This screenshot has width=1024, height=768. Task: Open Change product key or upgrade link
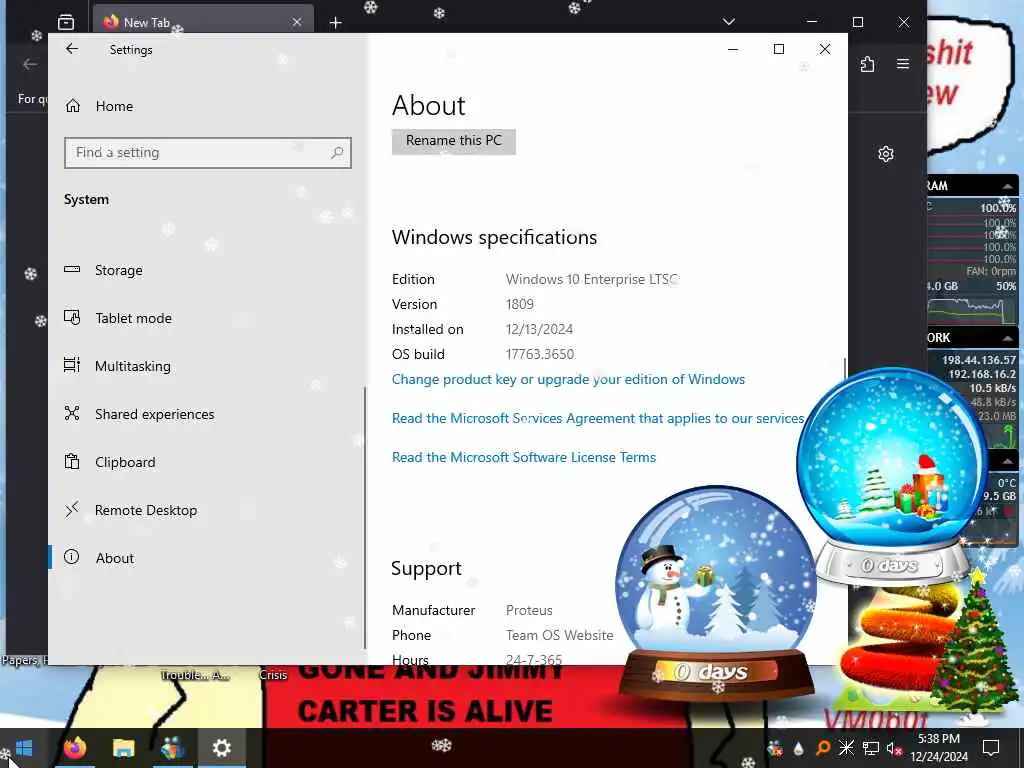[568, 379]
